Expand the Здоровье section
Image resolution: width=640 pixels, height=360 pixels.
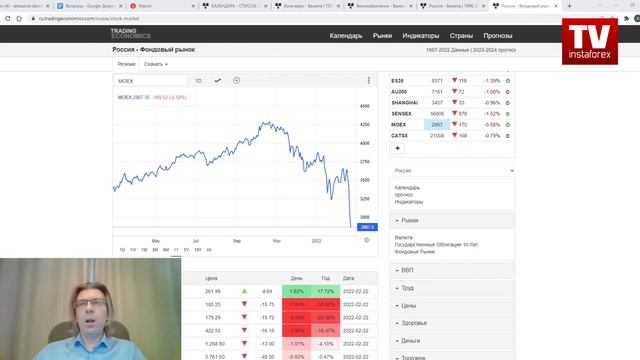452,323
